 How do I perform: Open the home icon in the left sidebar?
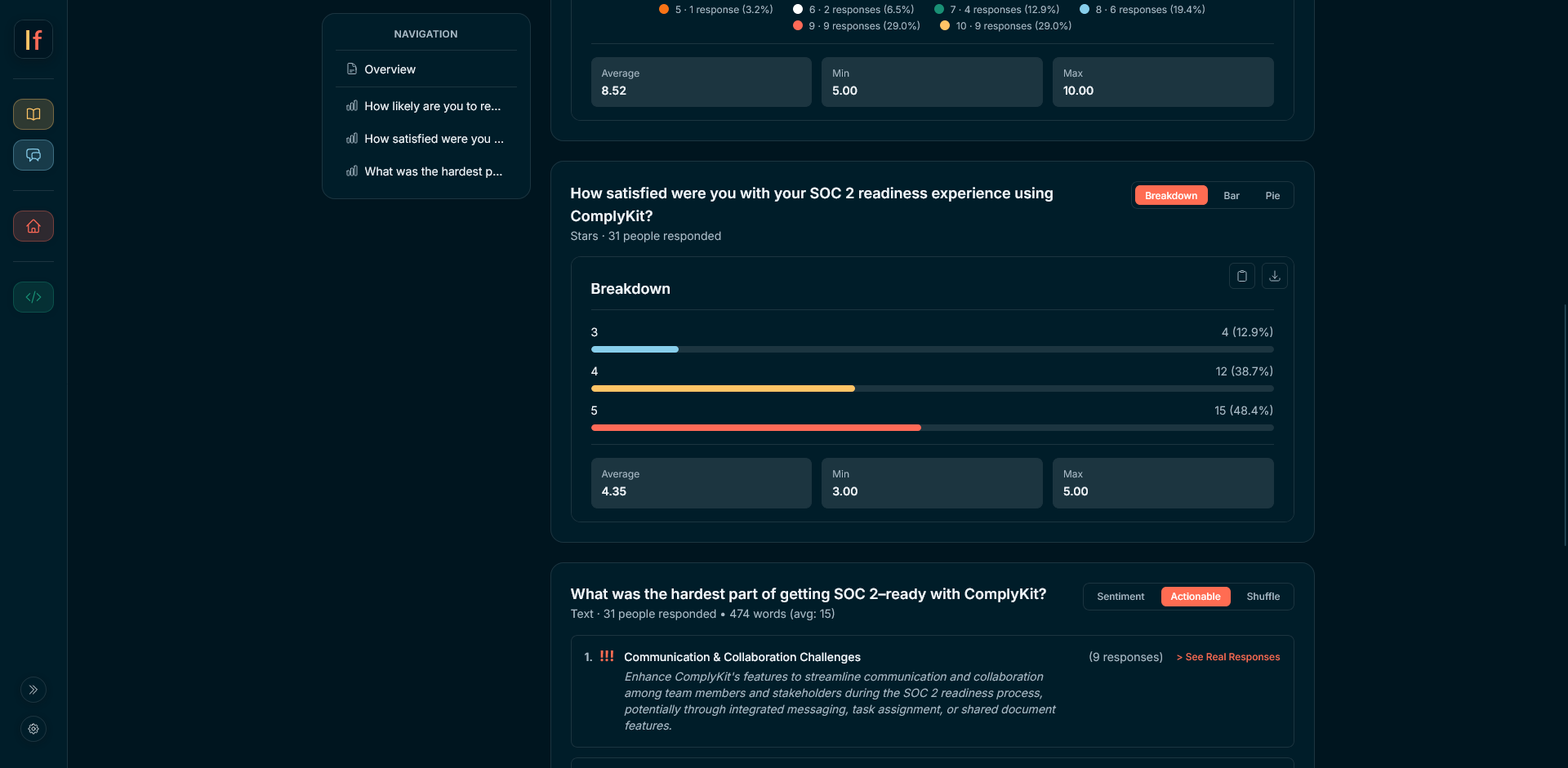33,226
